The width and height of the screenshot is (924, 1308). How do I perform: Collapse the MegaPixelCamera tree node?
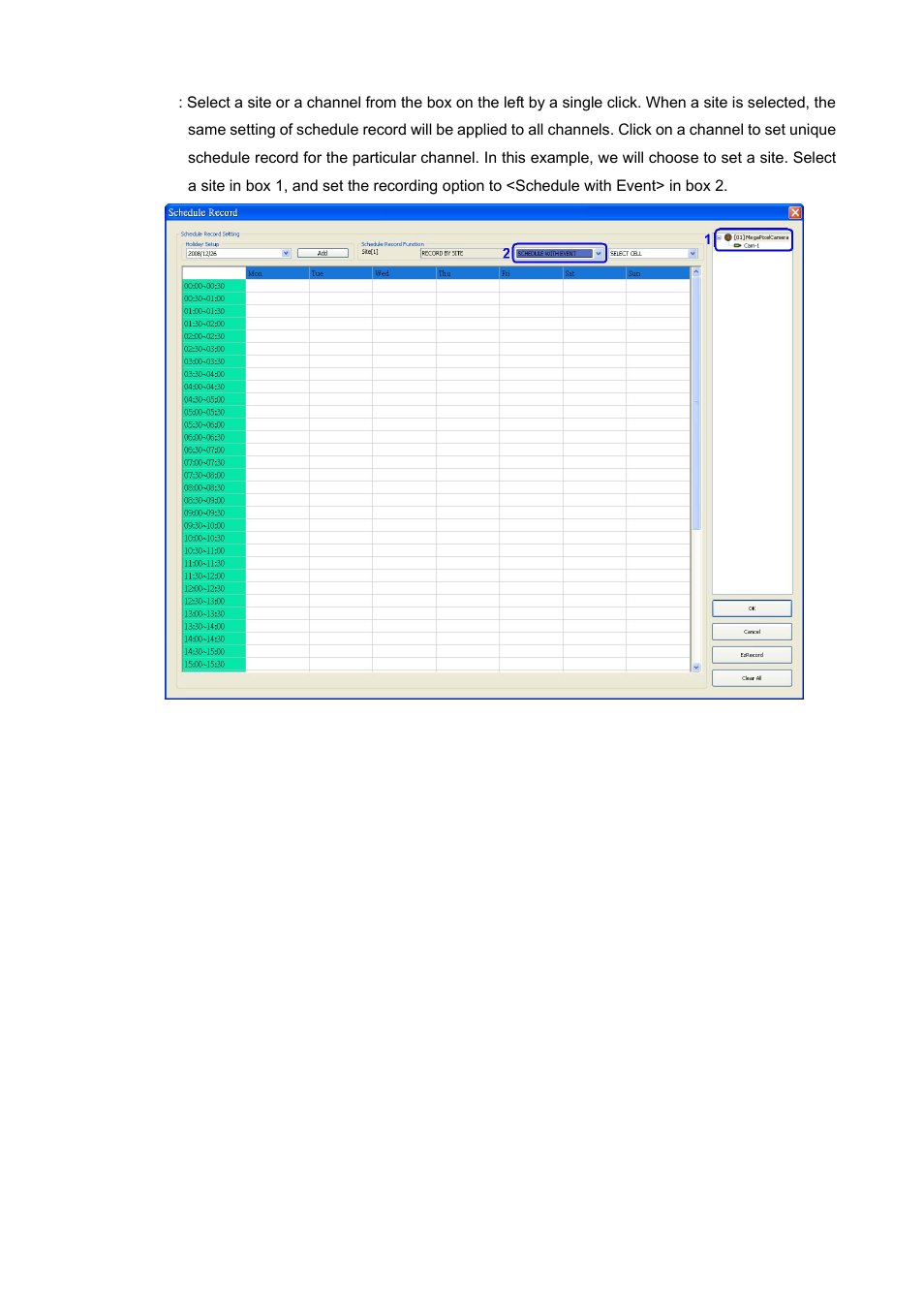[719, 237]
